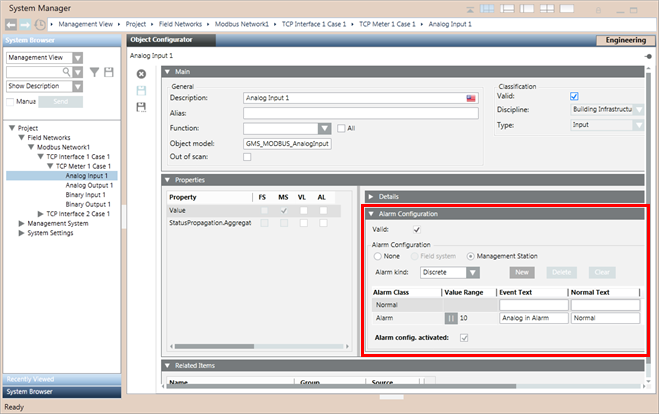Click the New alarm button
Viewport: 659px width, 414px height.
[x=521, y=272]
